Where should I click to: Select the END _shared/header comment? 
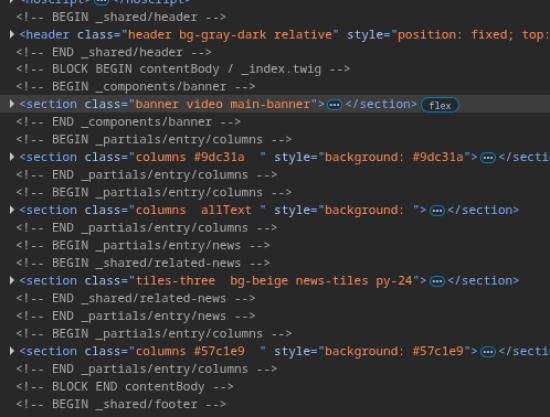point(114,52)
